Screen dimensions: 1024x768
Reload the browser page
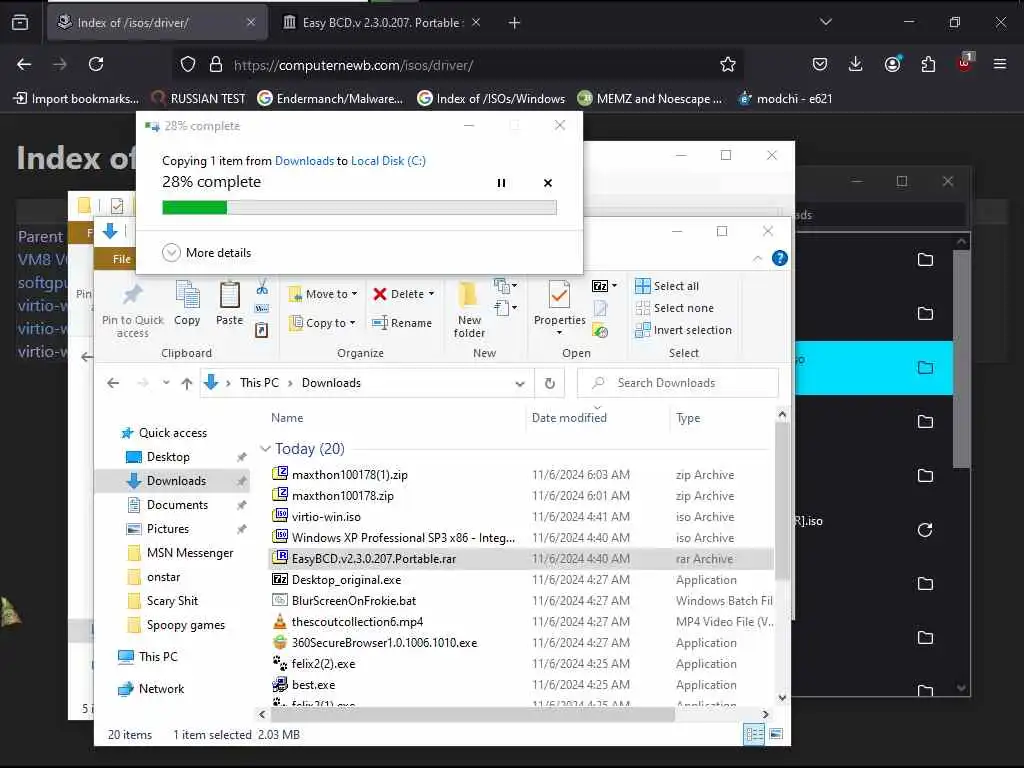pos(96,64)
